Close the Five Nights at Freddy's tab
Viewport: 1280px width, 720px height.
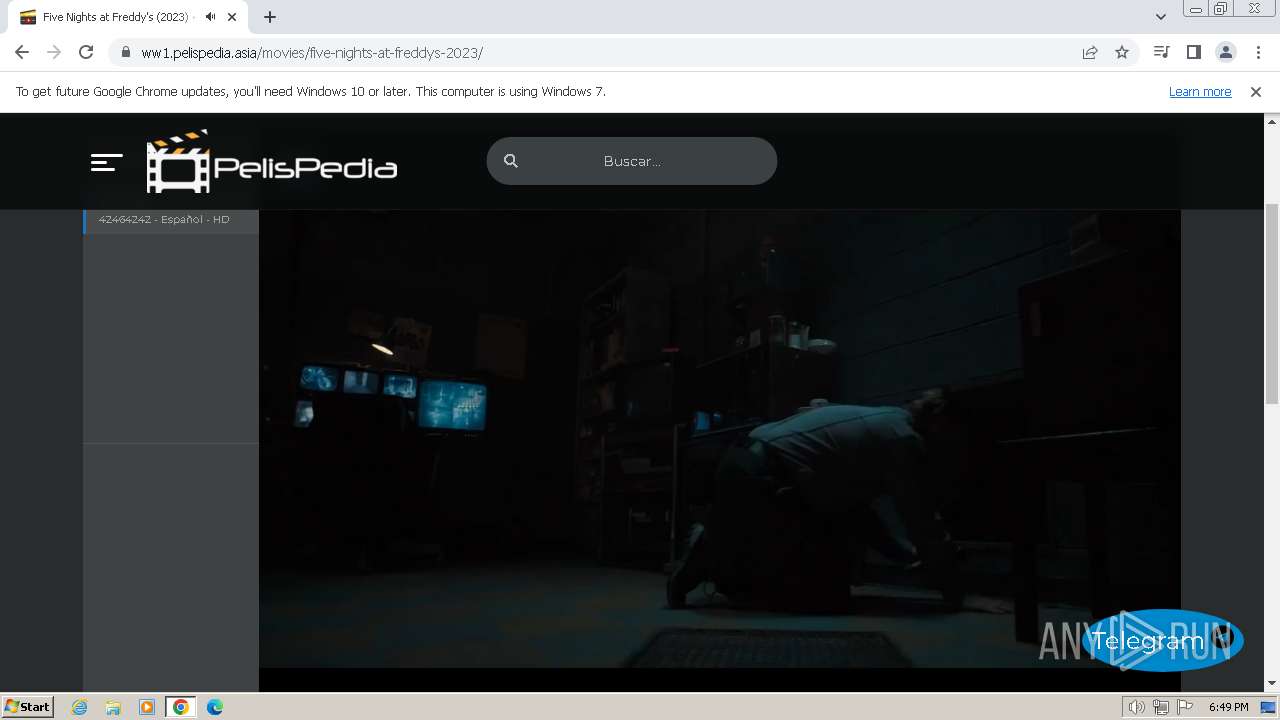coord(232,17)
